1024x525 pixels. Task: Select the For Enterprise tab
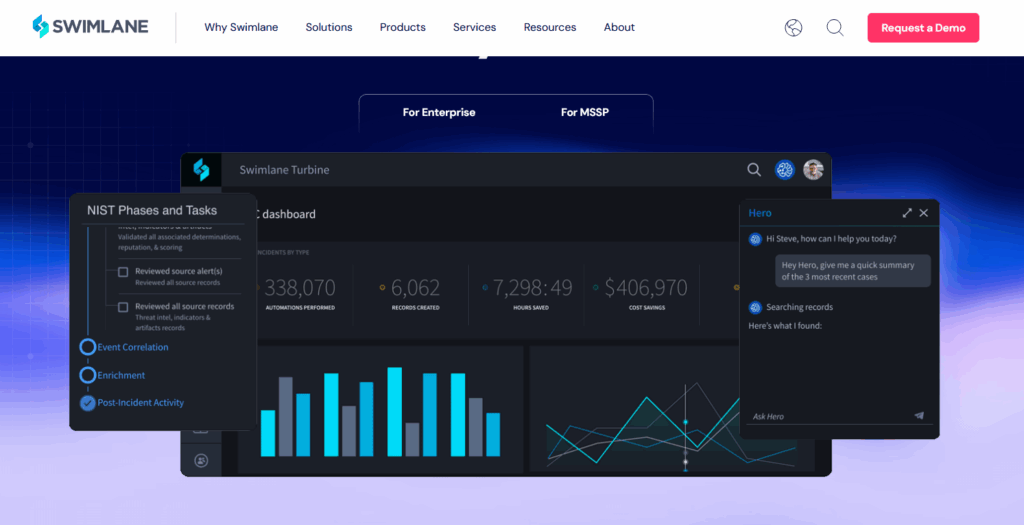[439, 113]
